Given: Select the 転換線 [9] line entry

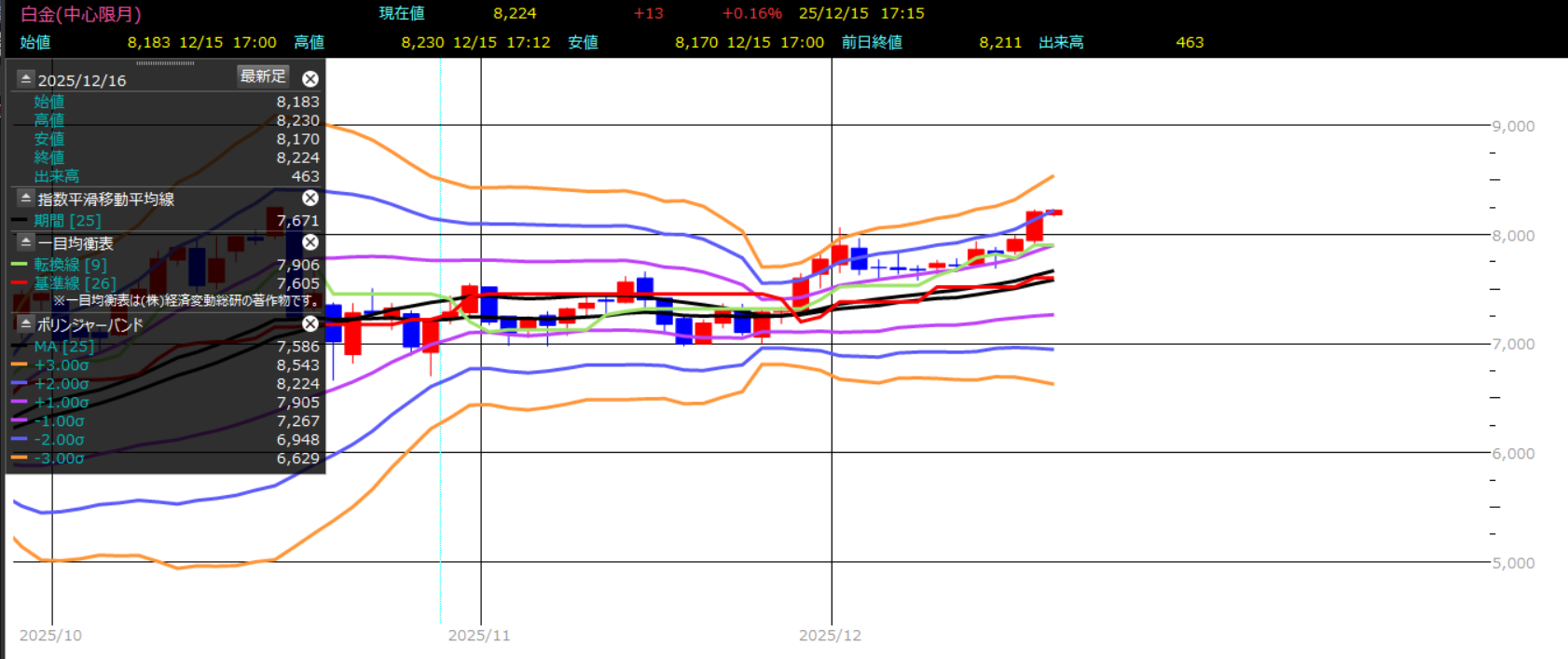Looking at the screenshot, I should [70, 265].
